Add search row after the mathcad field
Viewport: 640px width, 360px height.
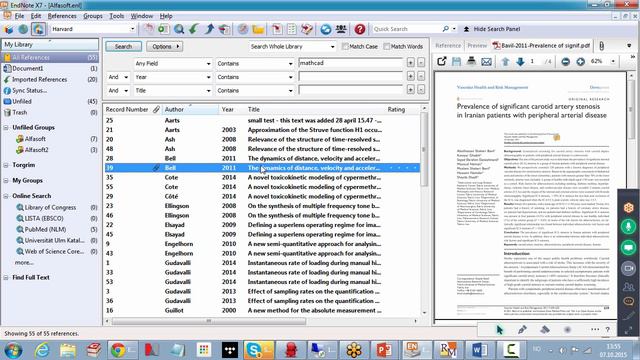pos(411,63)
